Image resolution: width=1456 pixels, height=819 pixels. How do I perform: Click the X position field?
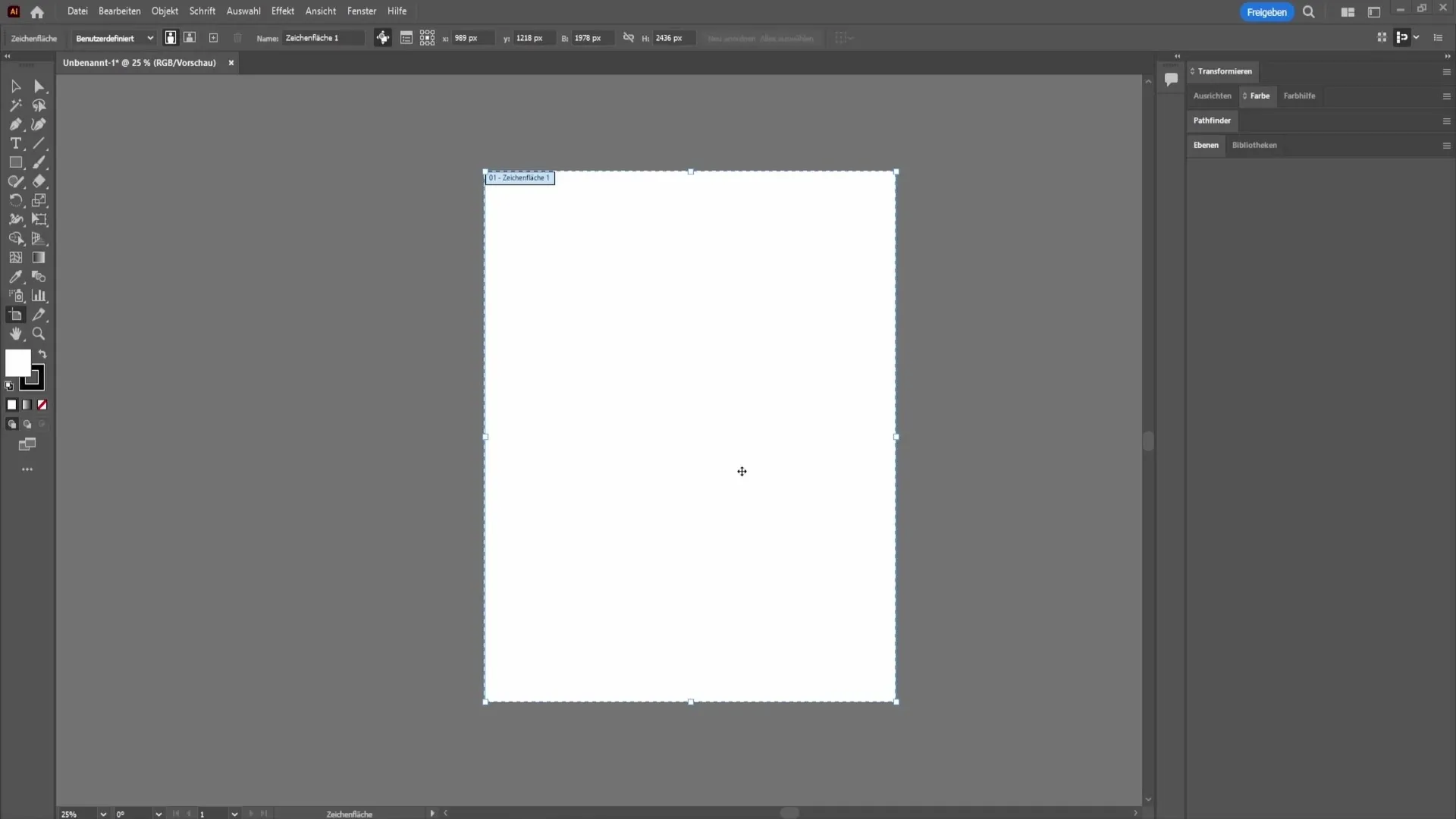coord(473,38)
